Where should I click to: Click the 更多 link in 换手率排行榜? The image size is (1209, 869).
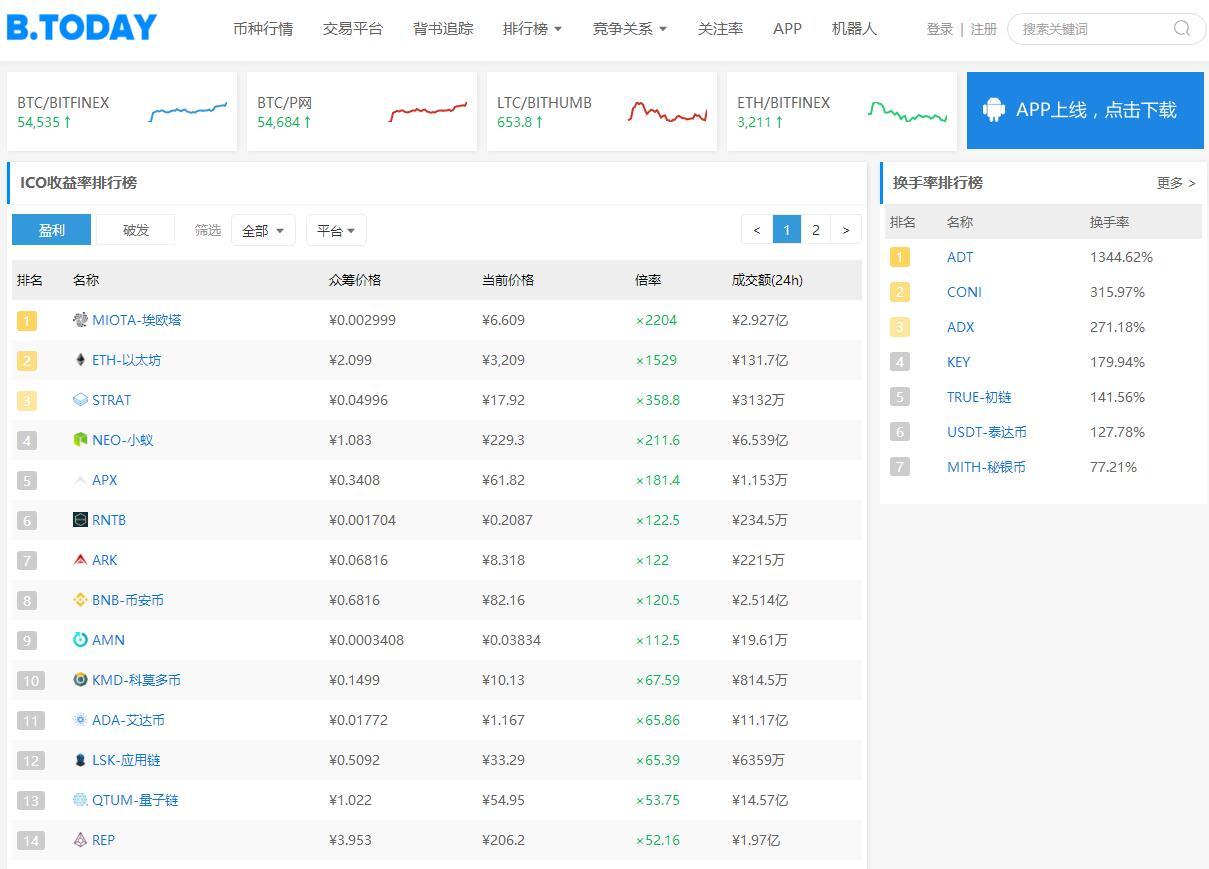(1174, 183)
